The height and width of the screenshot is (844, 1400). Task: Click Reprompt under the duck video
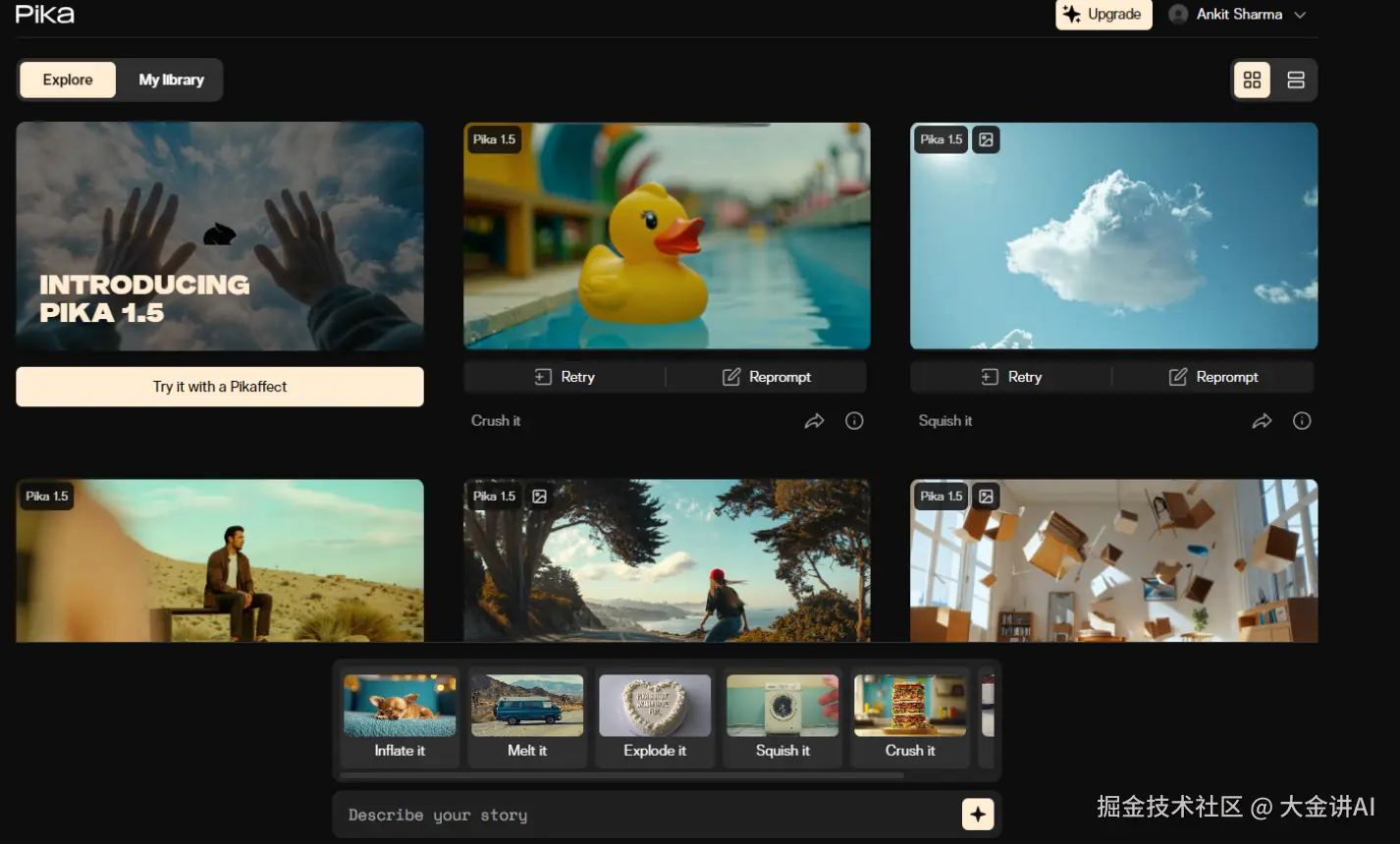click(x=767, y=377)
